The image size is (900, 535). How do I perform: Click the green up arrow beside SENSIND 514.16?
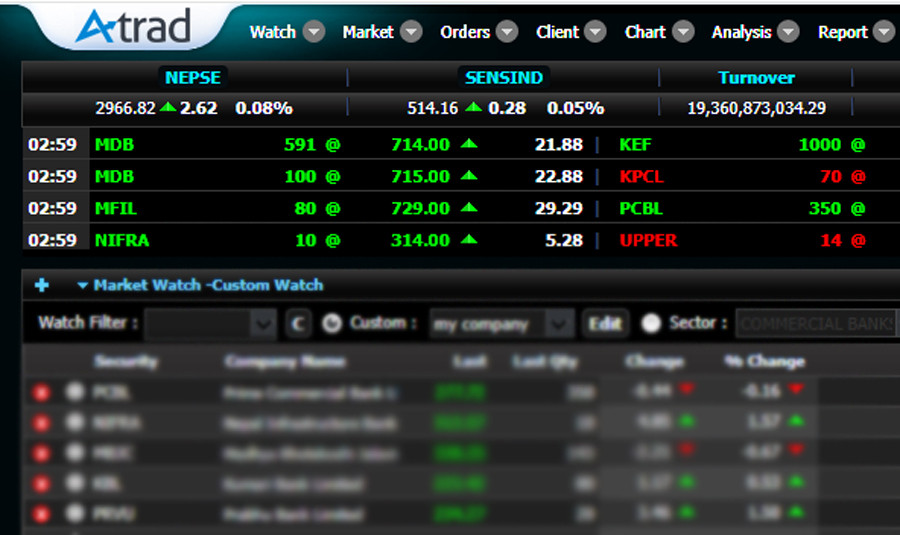(x=474, y=106)
